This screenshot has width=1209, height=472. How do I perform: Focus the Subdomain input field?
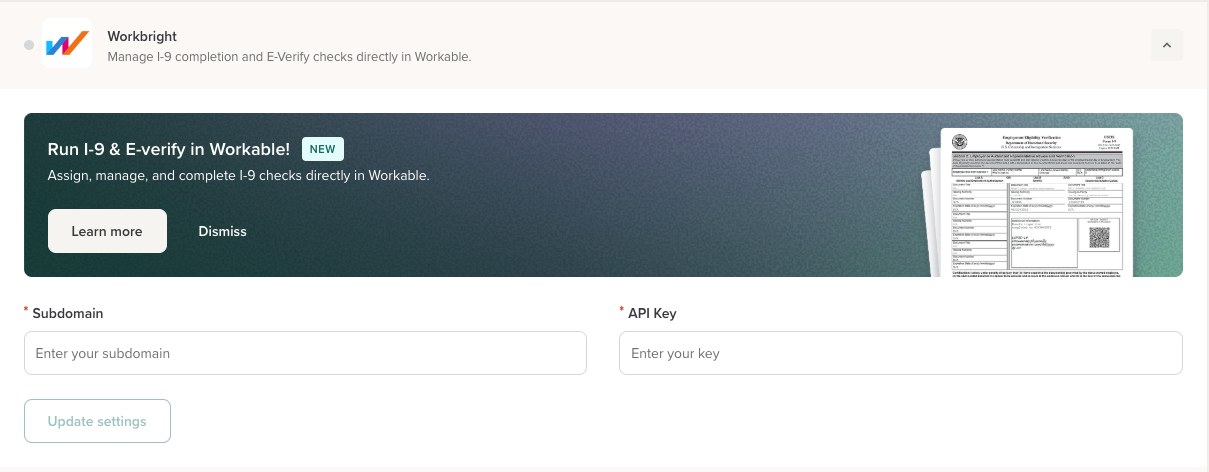pos(305,353)
